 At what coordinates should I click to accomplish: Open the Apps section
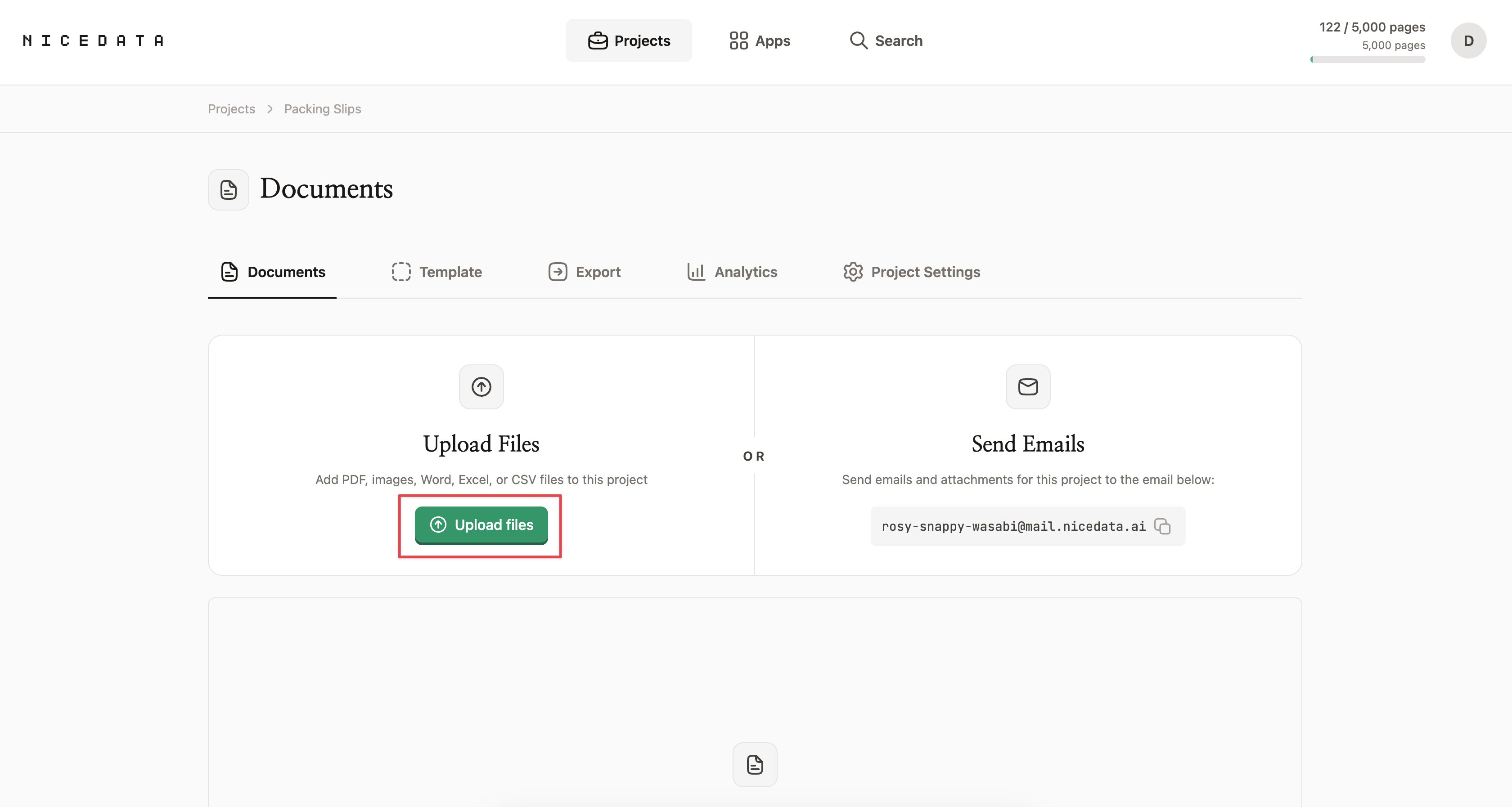(x=760, y=40)
